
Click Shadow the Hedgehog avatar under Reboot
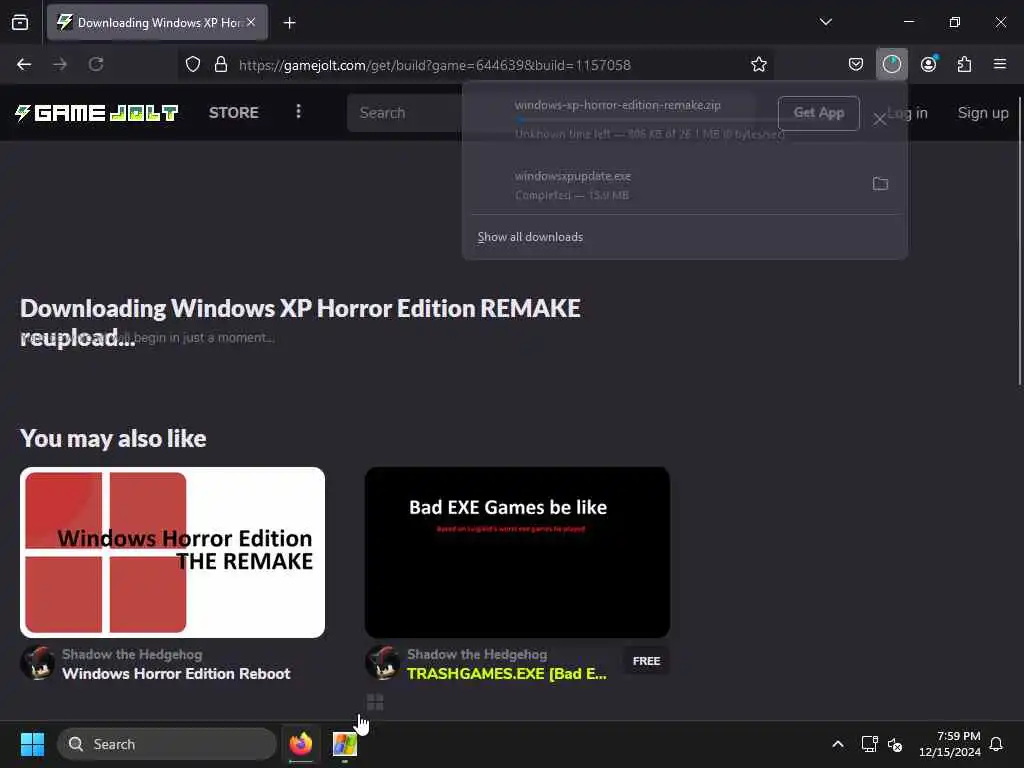[x=38, y=663]
